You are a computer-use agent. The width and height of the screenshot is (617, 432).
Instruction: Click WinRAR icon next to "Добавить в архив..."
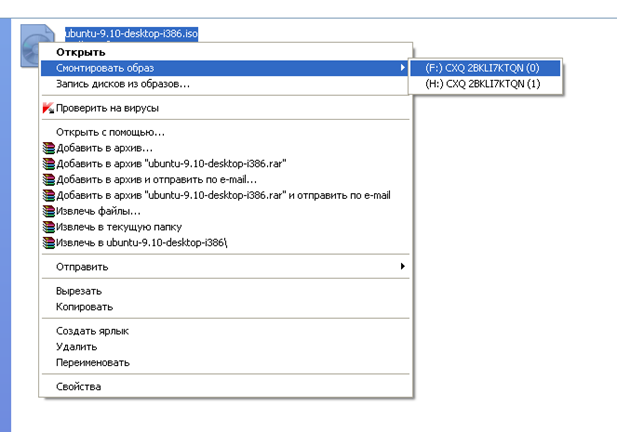click(48, 148)
